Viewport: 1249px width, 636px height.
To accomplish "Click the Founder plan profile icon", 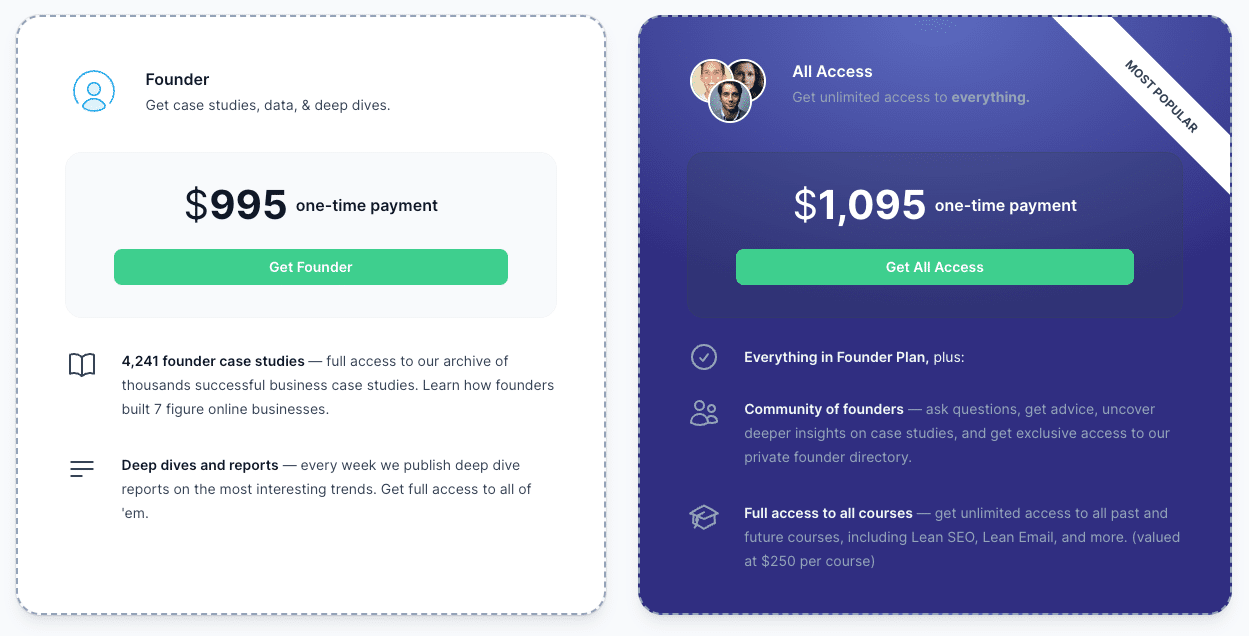I will (94, 91).
